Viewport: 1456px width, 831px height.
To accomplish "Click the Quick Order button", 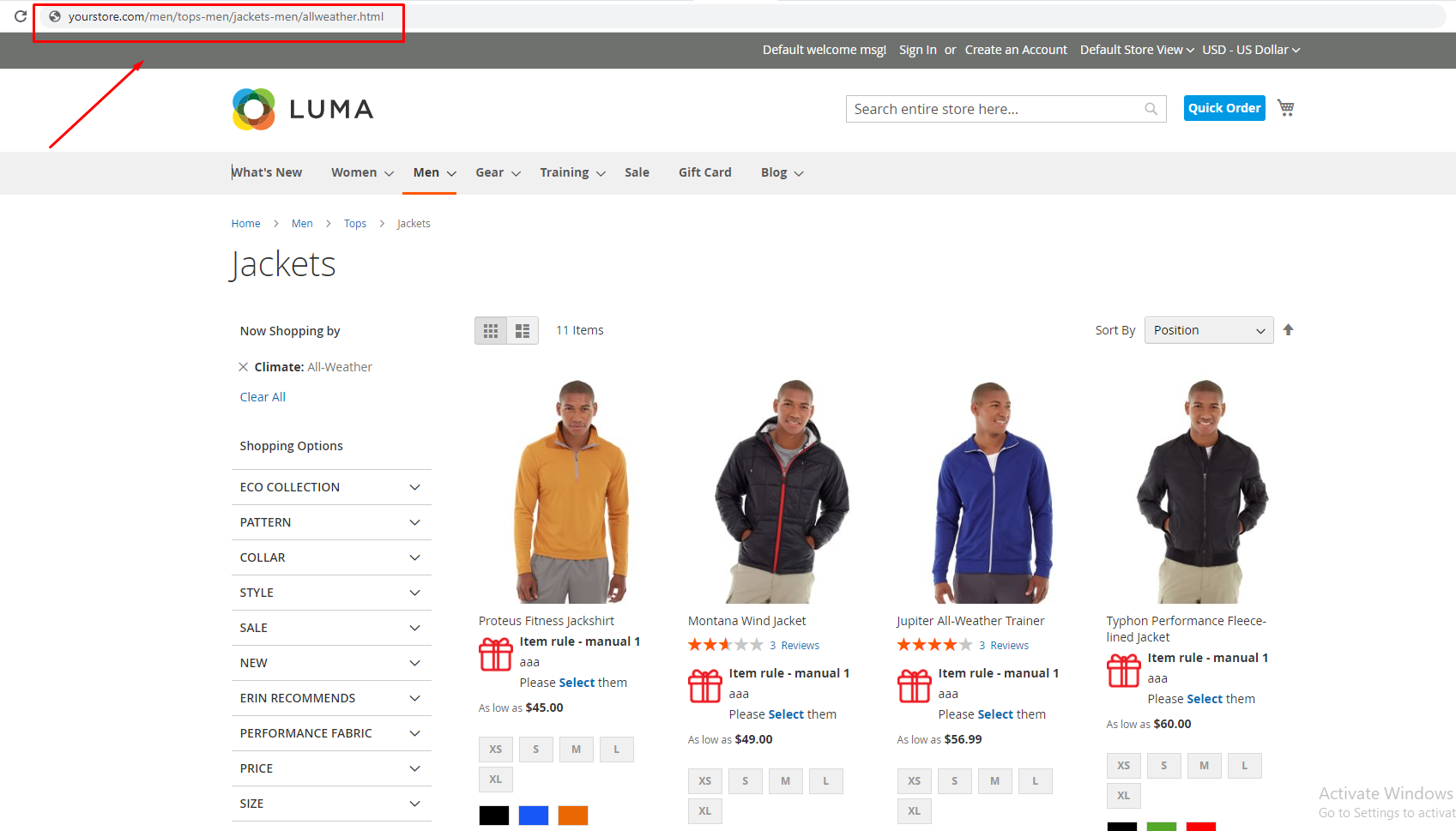I will [x=1224, y=108].
